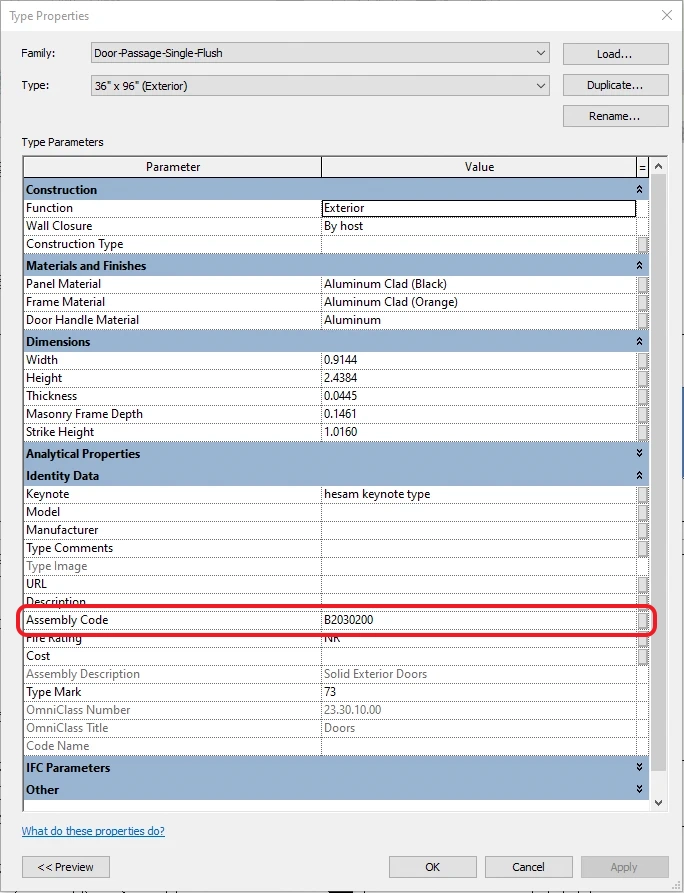Collapse the Dimensions group
Screen dimensions: 684x893
tap(639, 342)
